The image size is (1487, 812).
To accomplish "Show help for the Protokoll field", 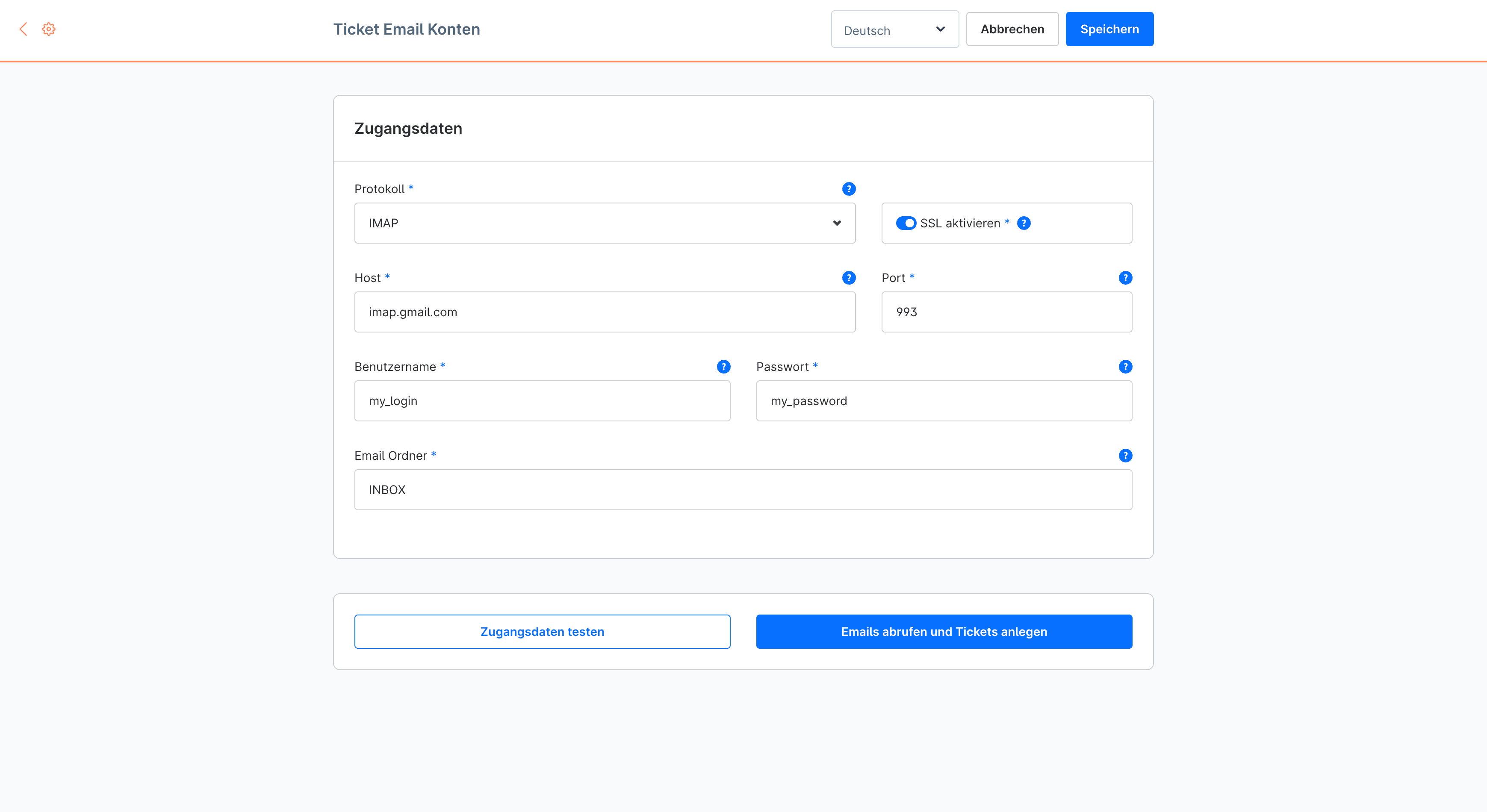I will click(x=849, y=189).
